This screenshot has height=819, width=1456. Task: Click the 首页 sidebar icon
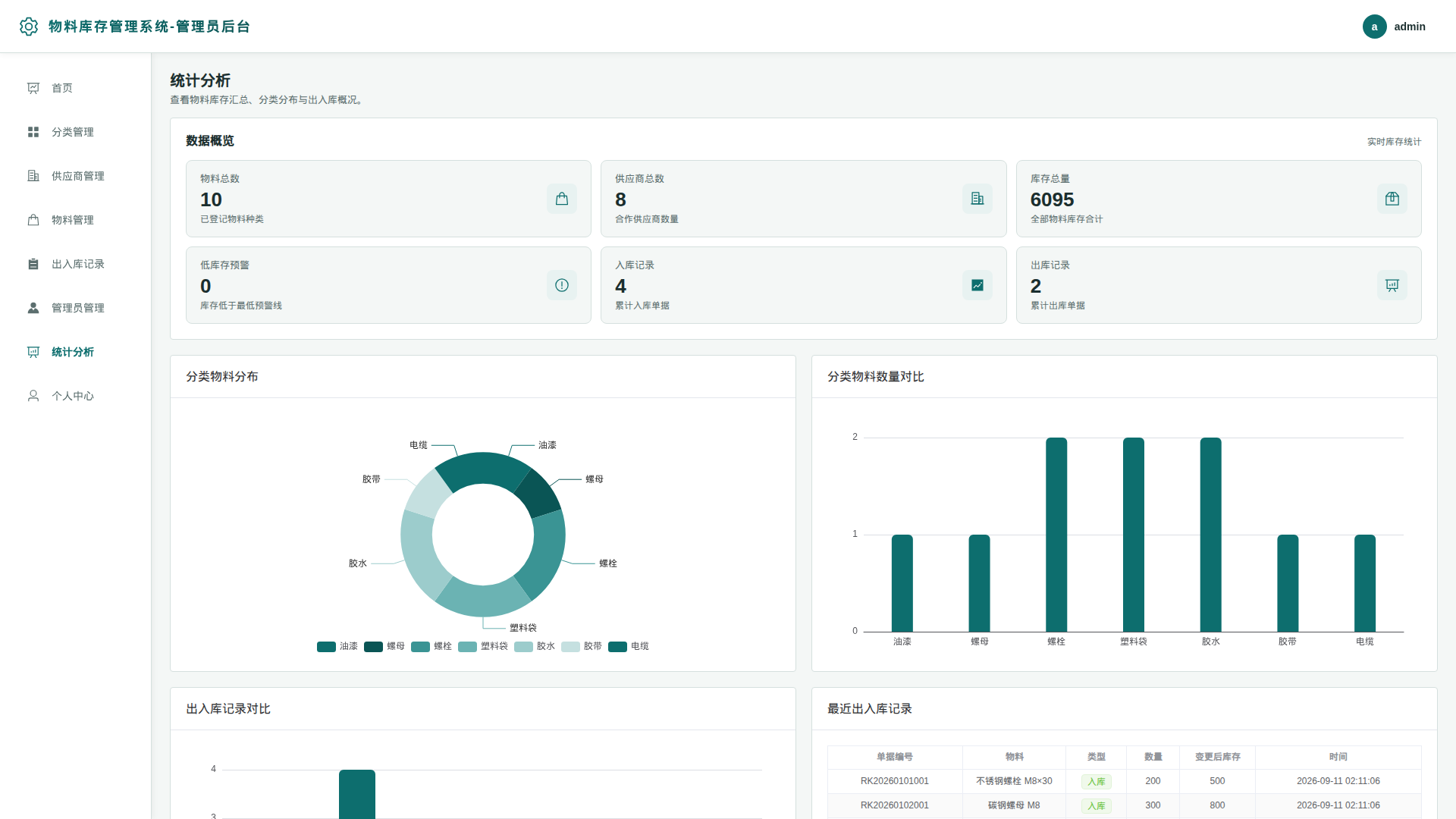pos(33,88)
